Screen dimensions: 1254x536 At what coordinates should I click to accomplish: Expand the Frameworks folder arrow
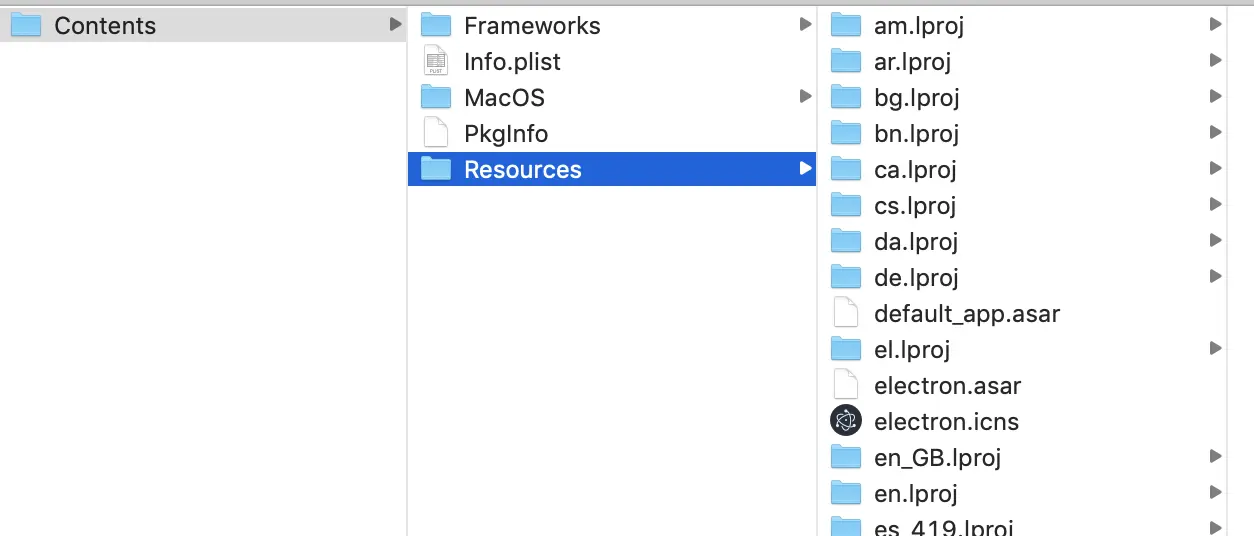tap(805, 25)
